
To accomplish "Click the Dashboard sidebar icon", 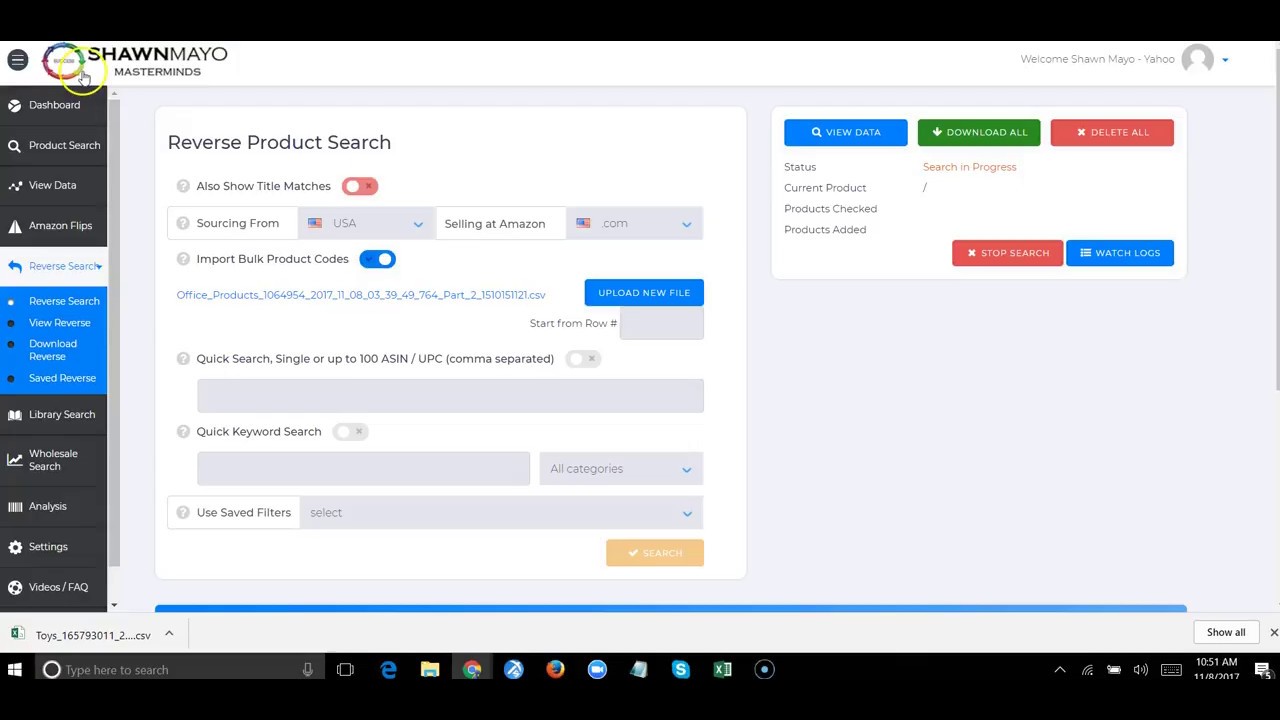I will point(15,105).
